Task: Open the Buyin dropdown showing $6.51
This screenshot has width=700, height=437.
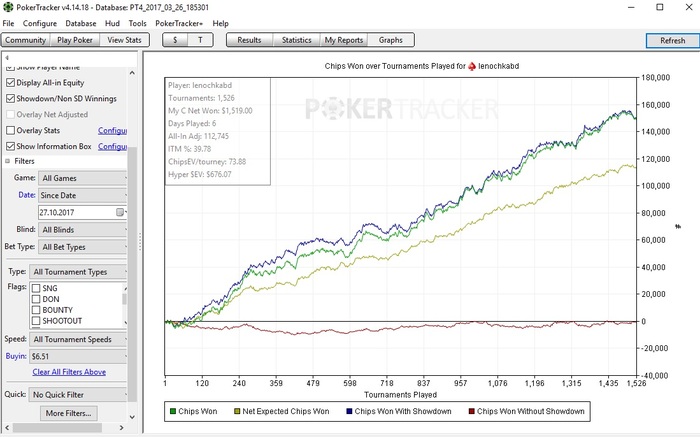Action: tap(78, 356)
